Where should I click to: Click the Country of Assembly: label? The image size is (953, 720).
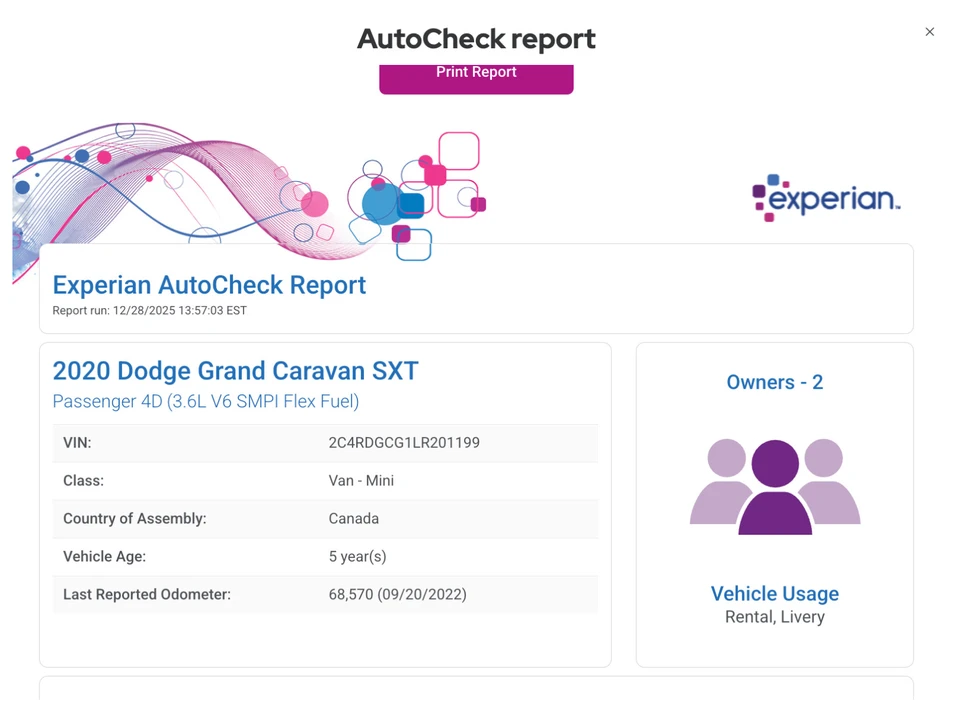(x=135, y=518)
